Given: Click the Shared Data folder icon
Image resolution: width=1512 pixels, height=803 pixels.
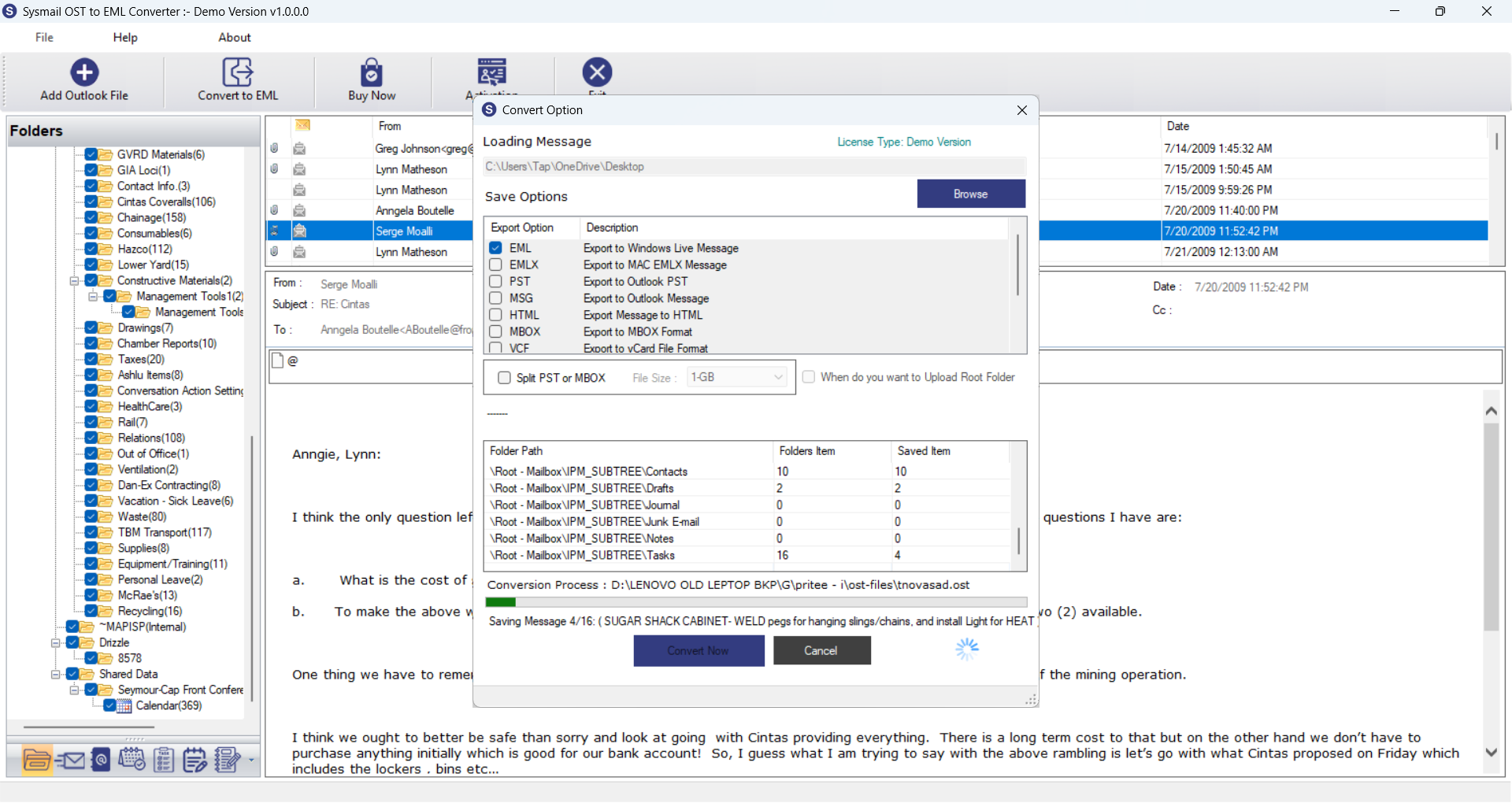Looking at the screenshot, I should [x=87, y=674].
